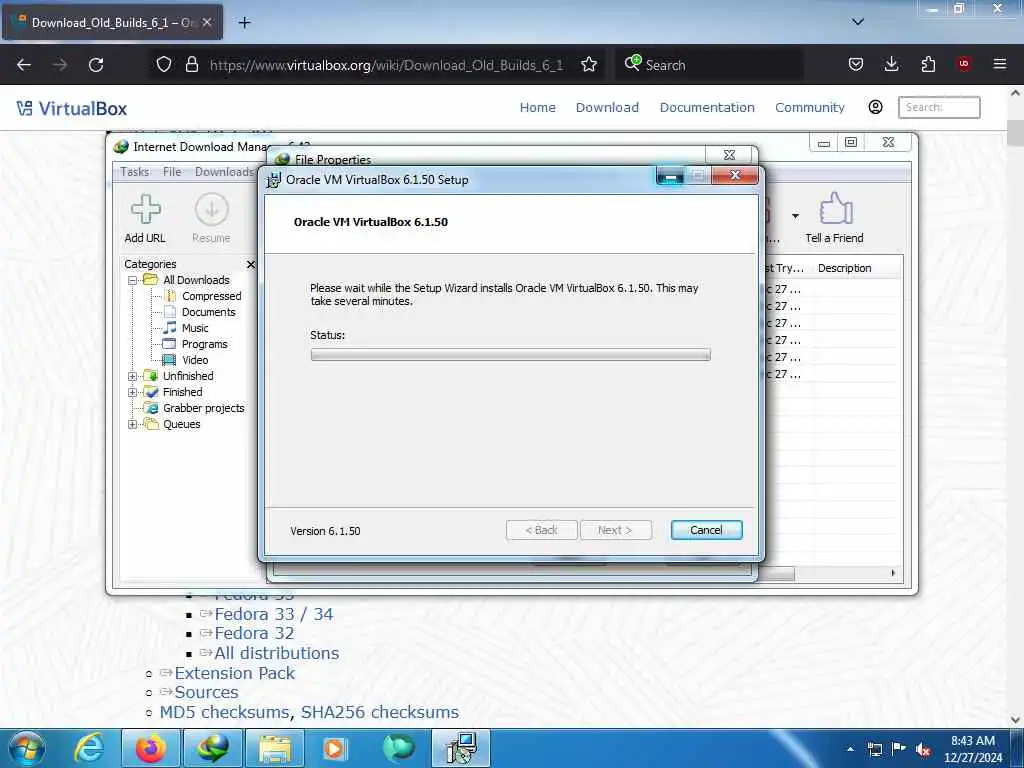Click Cancel in VirtualBox Setup
Screen dimensions: 1024x768
coord(706,530)
